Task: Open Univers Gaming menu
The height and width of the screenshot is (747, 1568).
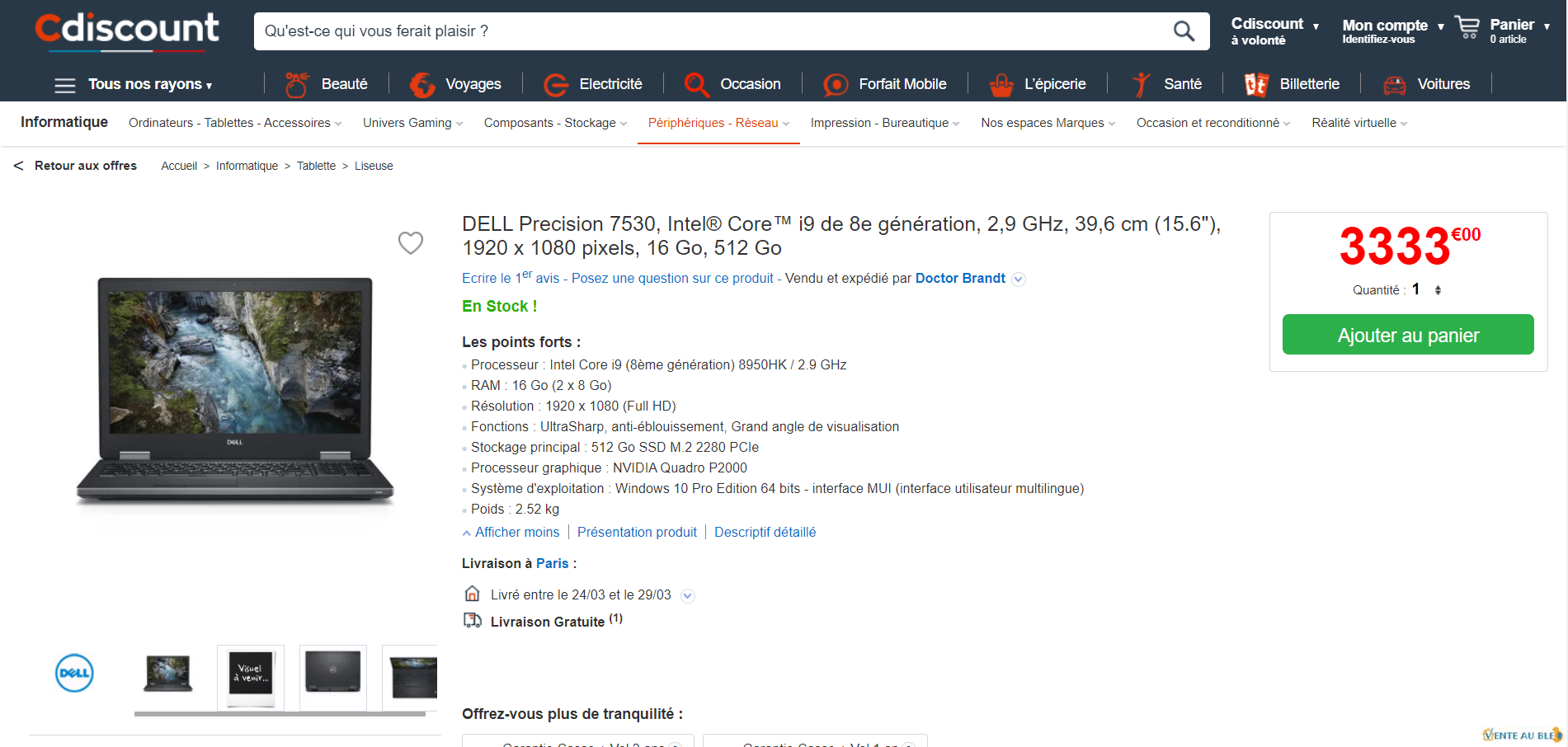Action: 413,123
